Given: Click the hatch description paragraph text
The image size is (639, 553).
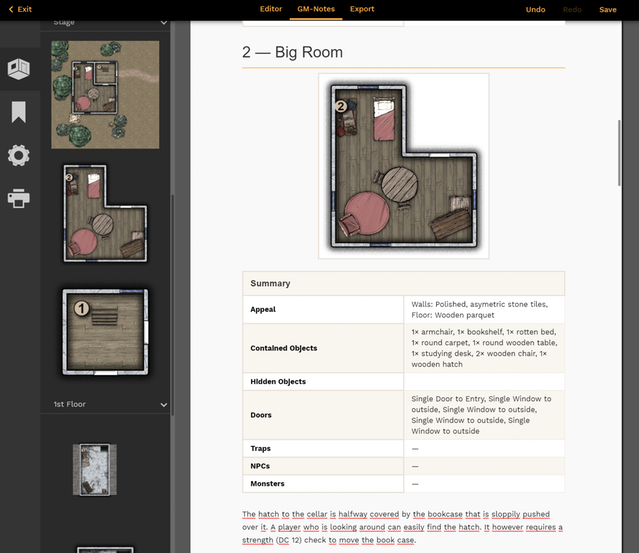Looking at the screenshot, I should (402, 527).
